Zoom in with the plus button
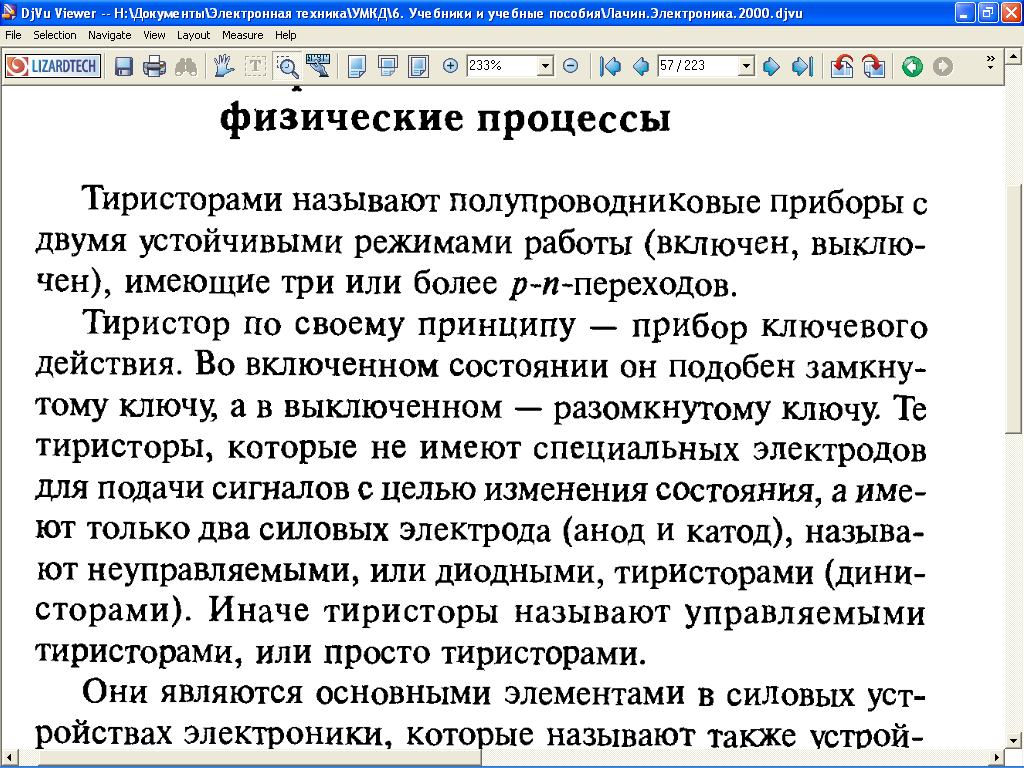Screen dimensions: 1024x768 point(450,65)
